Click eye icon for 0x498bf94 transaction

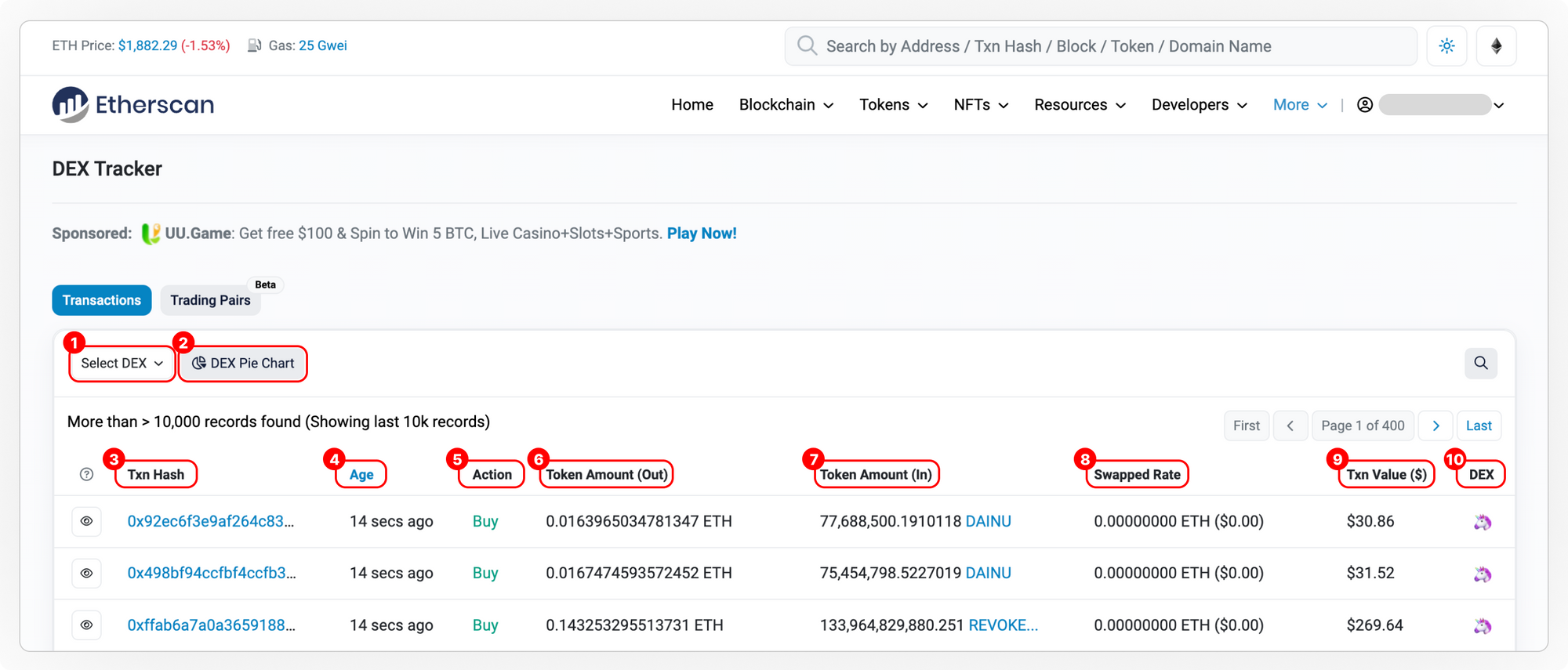point(87,573)
